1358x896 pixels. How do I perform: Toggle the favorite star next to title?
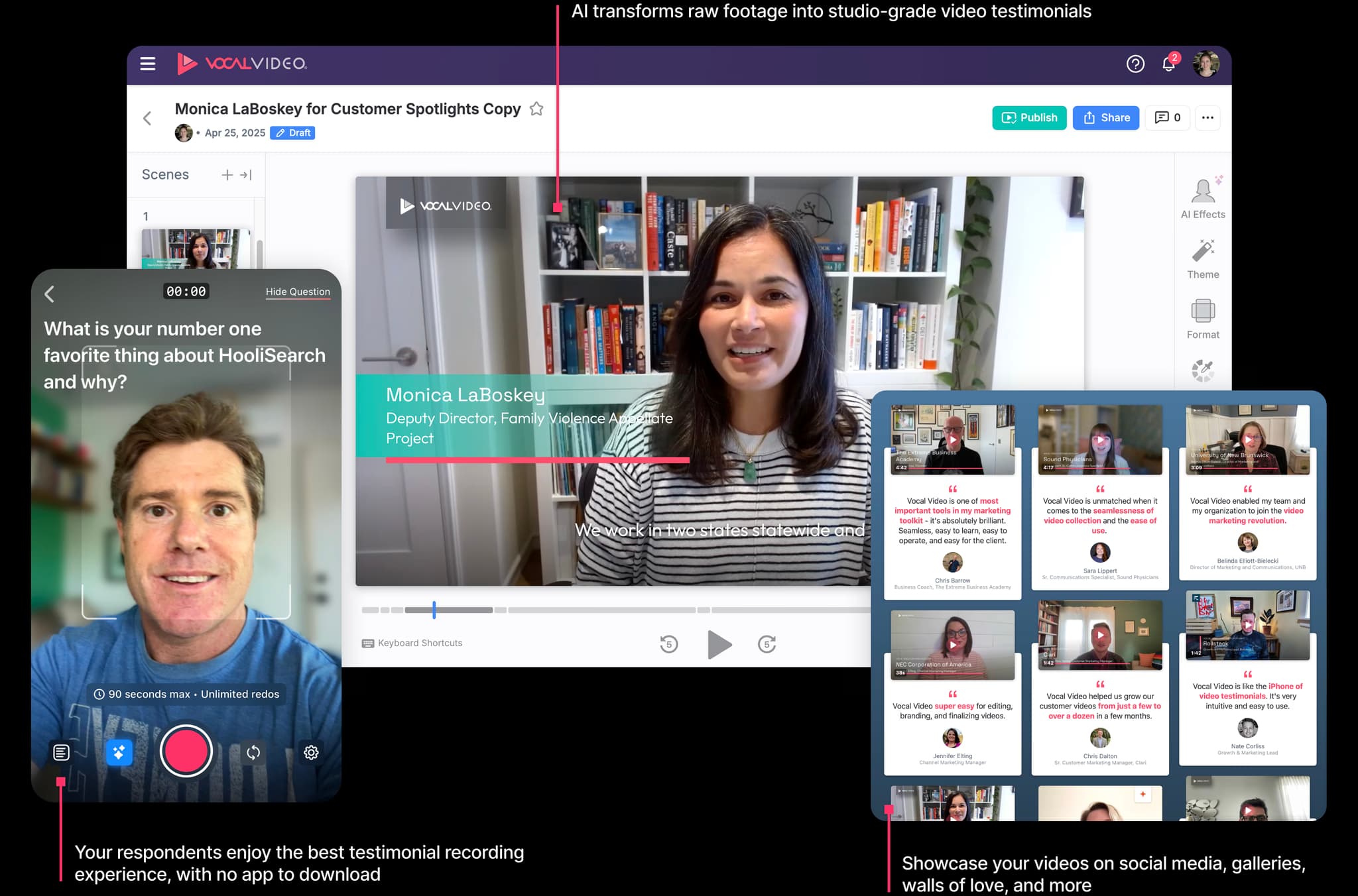pyautogui.click(x=536, y=109)
